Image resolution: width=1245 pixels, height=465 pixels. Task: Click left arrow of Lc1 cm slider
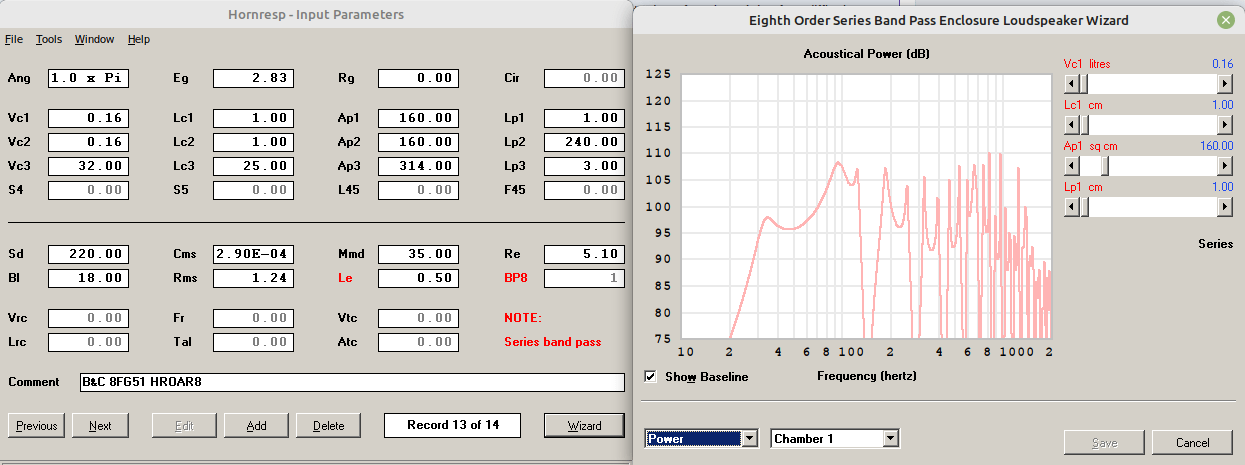coord(1073,125)
